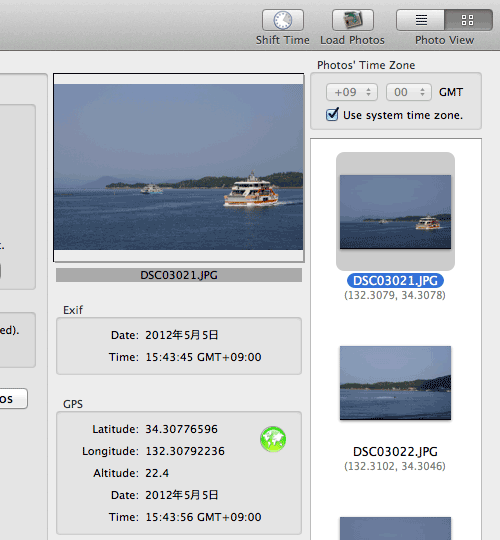Open the +09 hour time zone selector

point(352,92)
